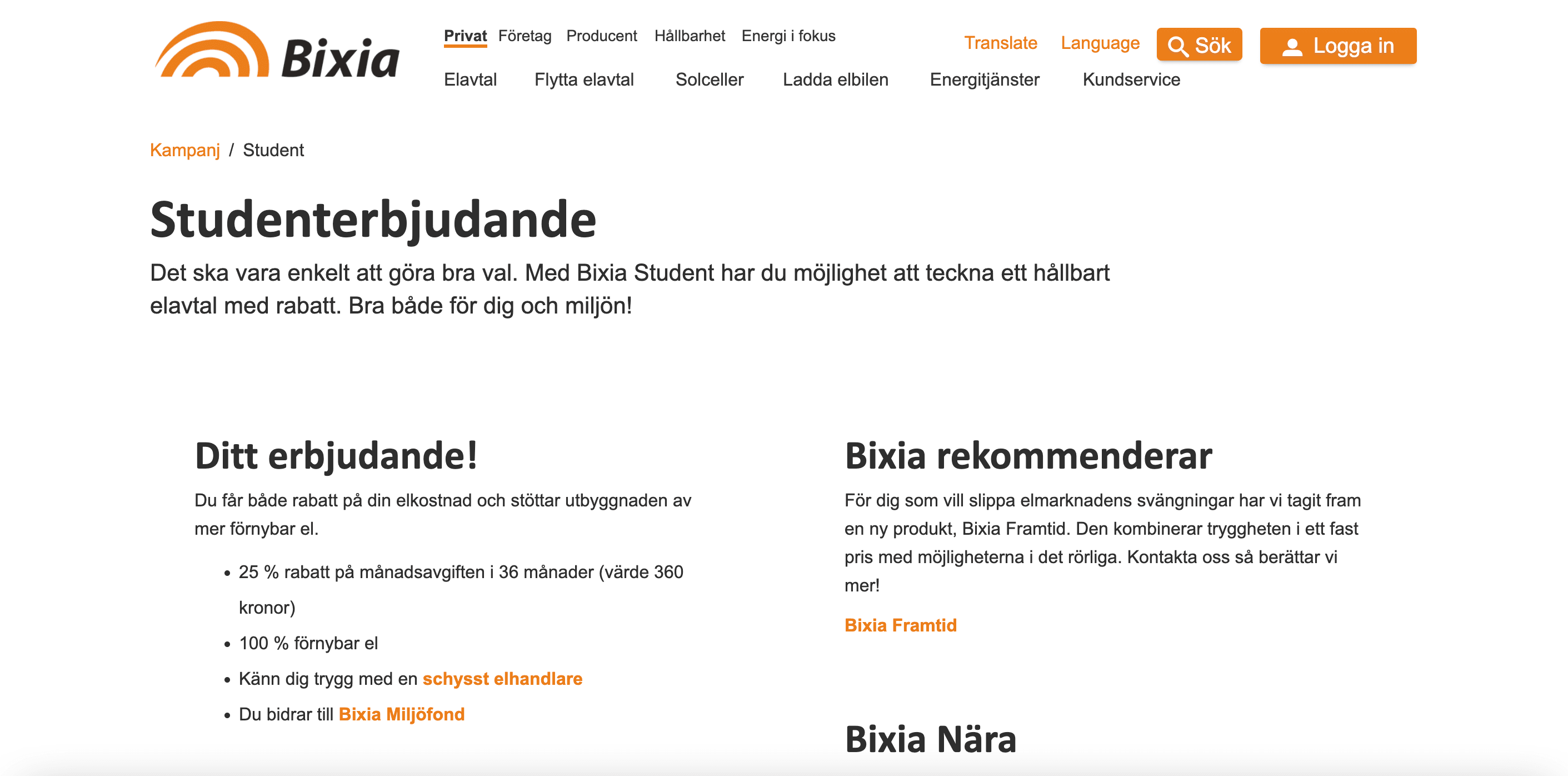Click the Translate link

1000,43
